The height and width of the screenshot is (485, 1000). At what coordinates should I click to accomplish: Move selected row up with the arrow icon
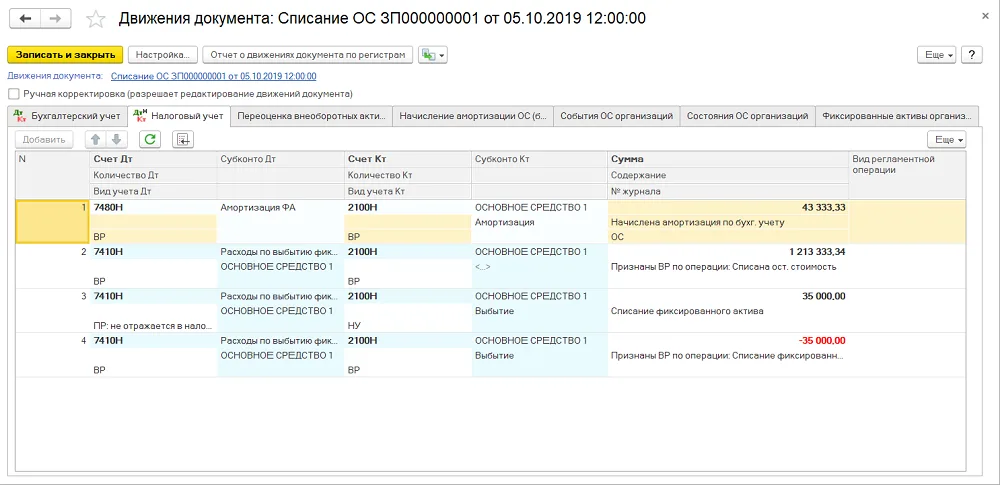[95, 139]
